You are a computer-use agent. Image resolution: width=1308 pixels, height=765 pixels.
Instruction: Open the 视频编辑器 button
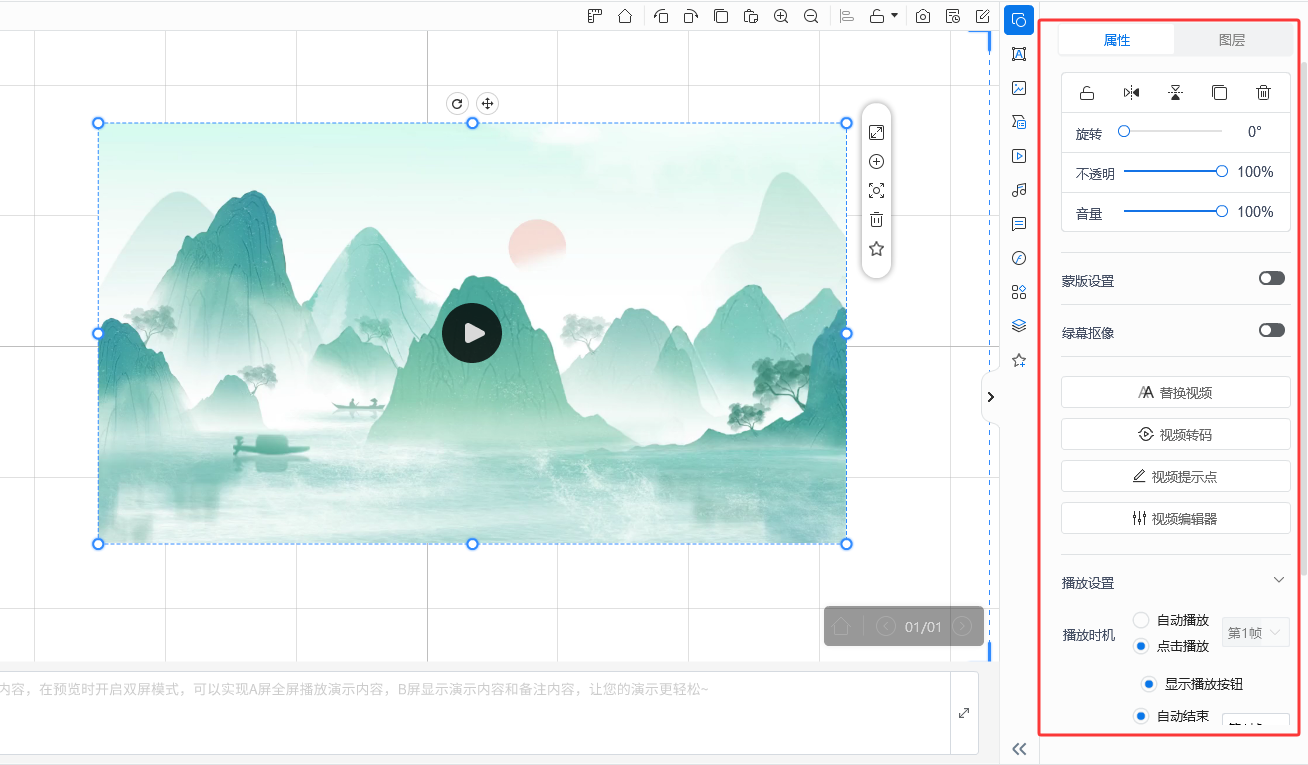1175,519
